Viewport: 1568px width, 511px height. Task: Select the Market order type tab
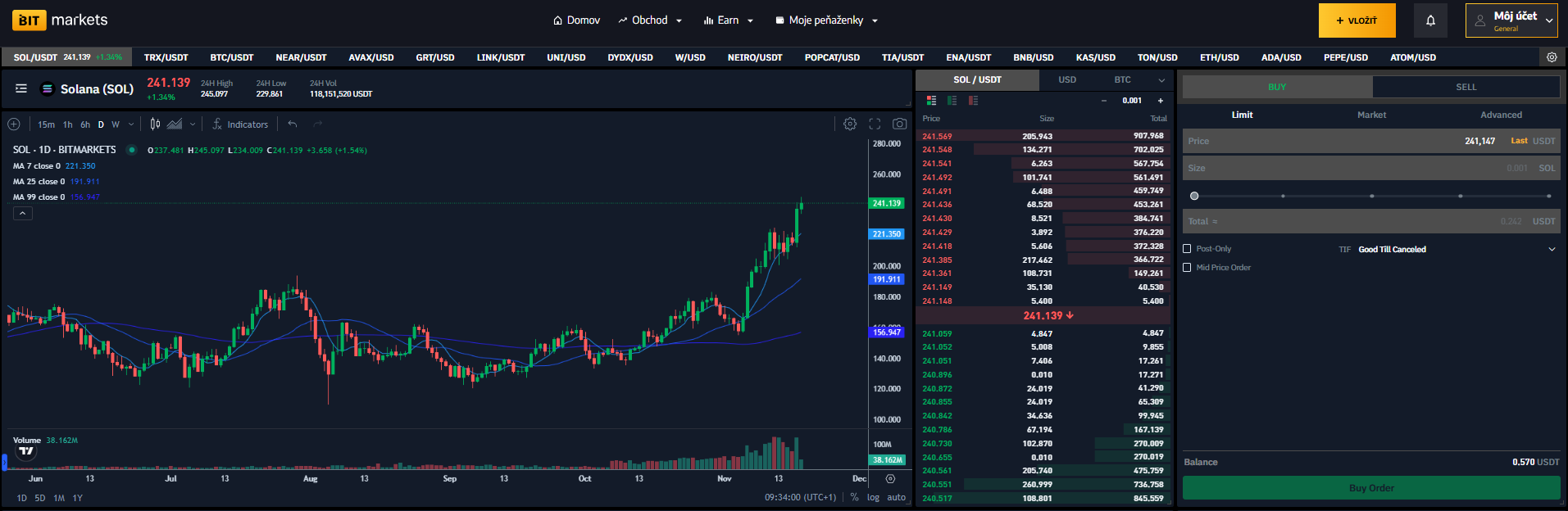pyautogui.click(x=1371, y=115)
